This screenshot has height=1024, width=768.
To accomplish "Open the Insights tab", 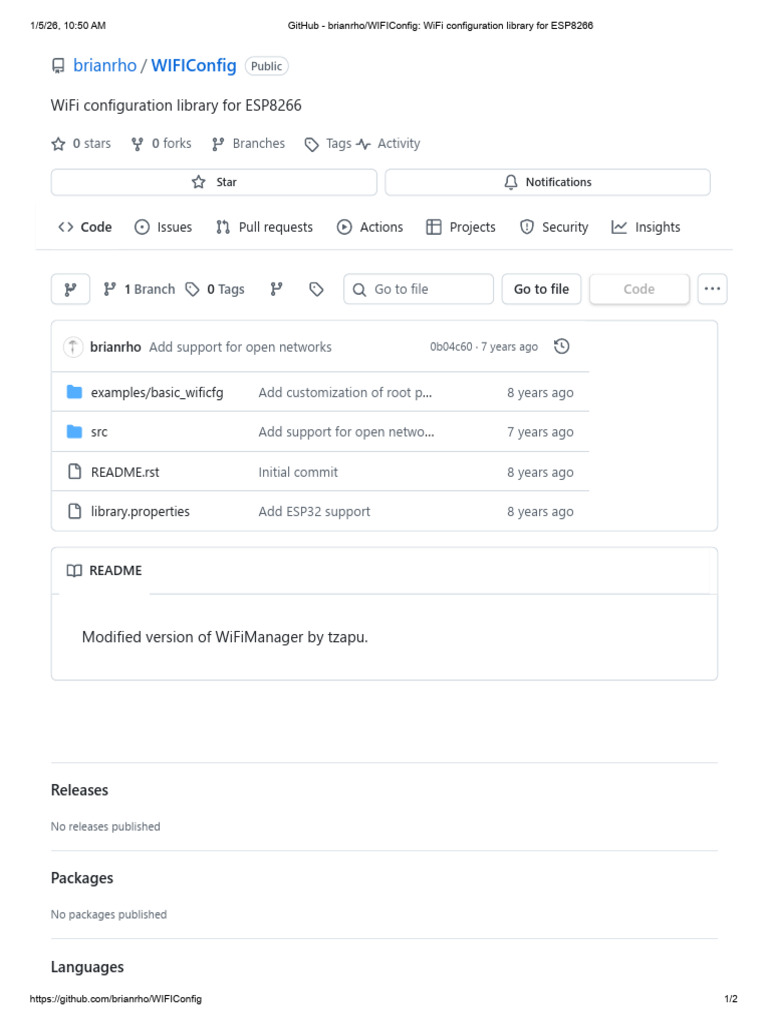I will click(x=645, y=227).
